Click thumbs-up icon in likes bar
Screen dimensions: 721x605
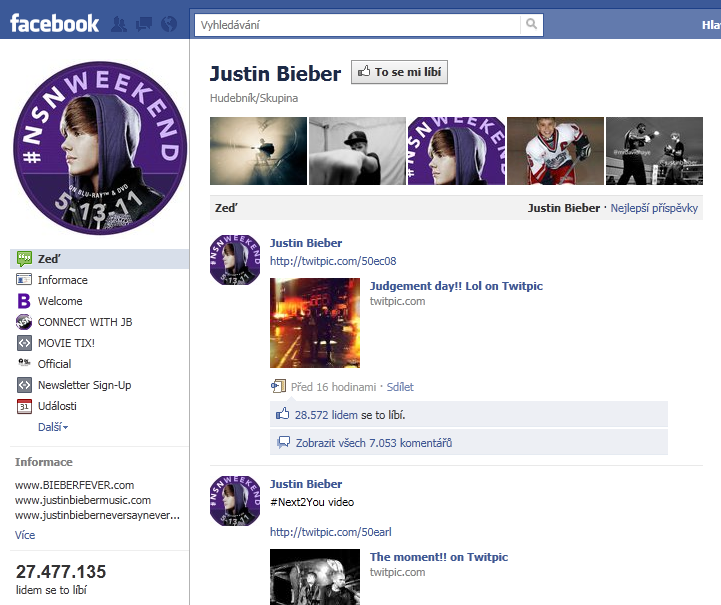(283, 414)
